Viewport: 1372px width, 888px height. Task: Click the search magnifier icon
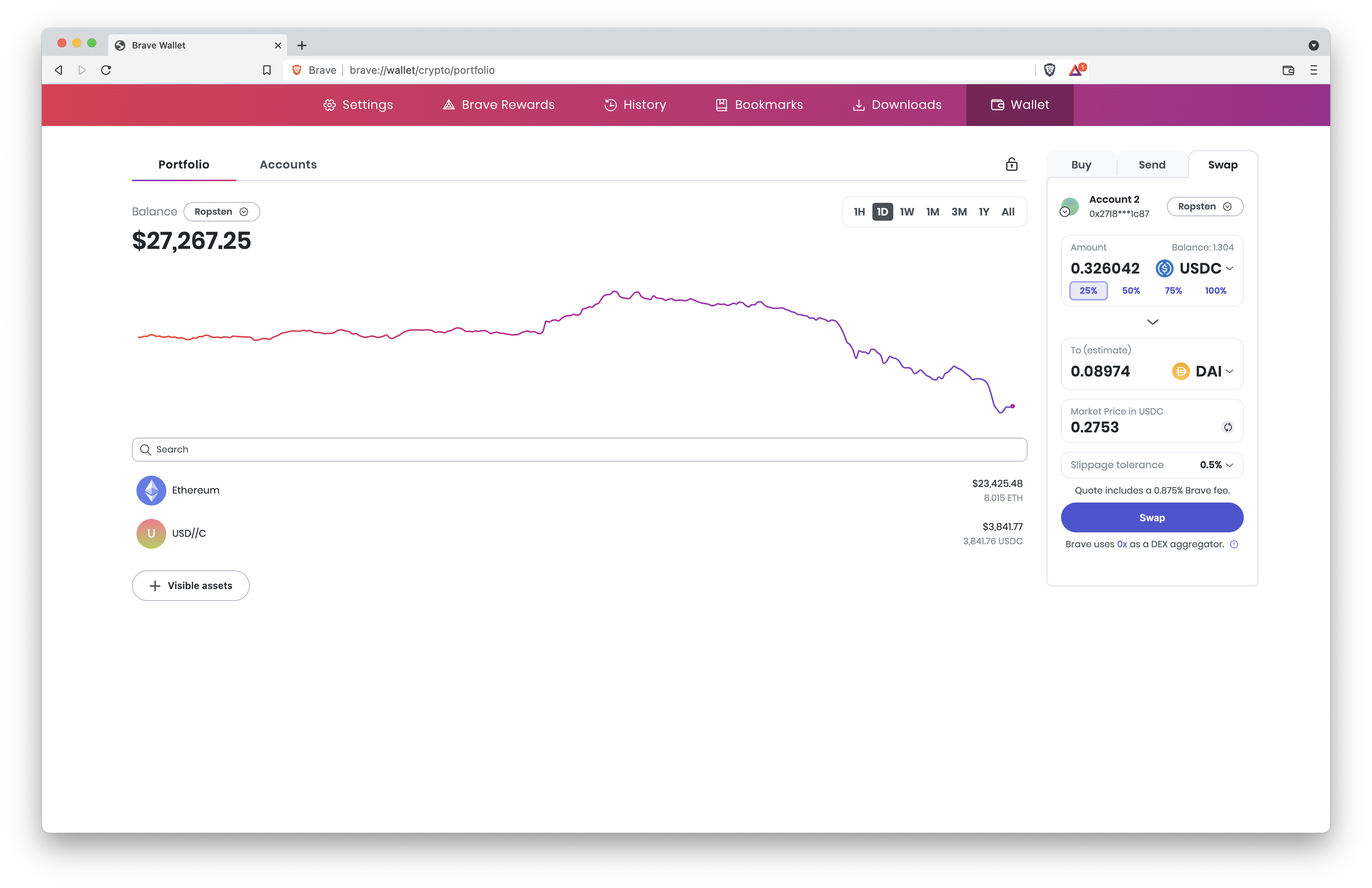(x=145, y=450)
